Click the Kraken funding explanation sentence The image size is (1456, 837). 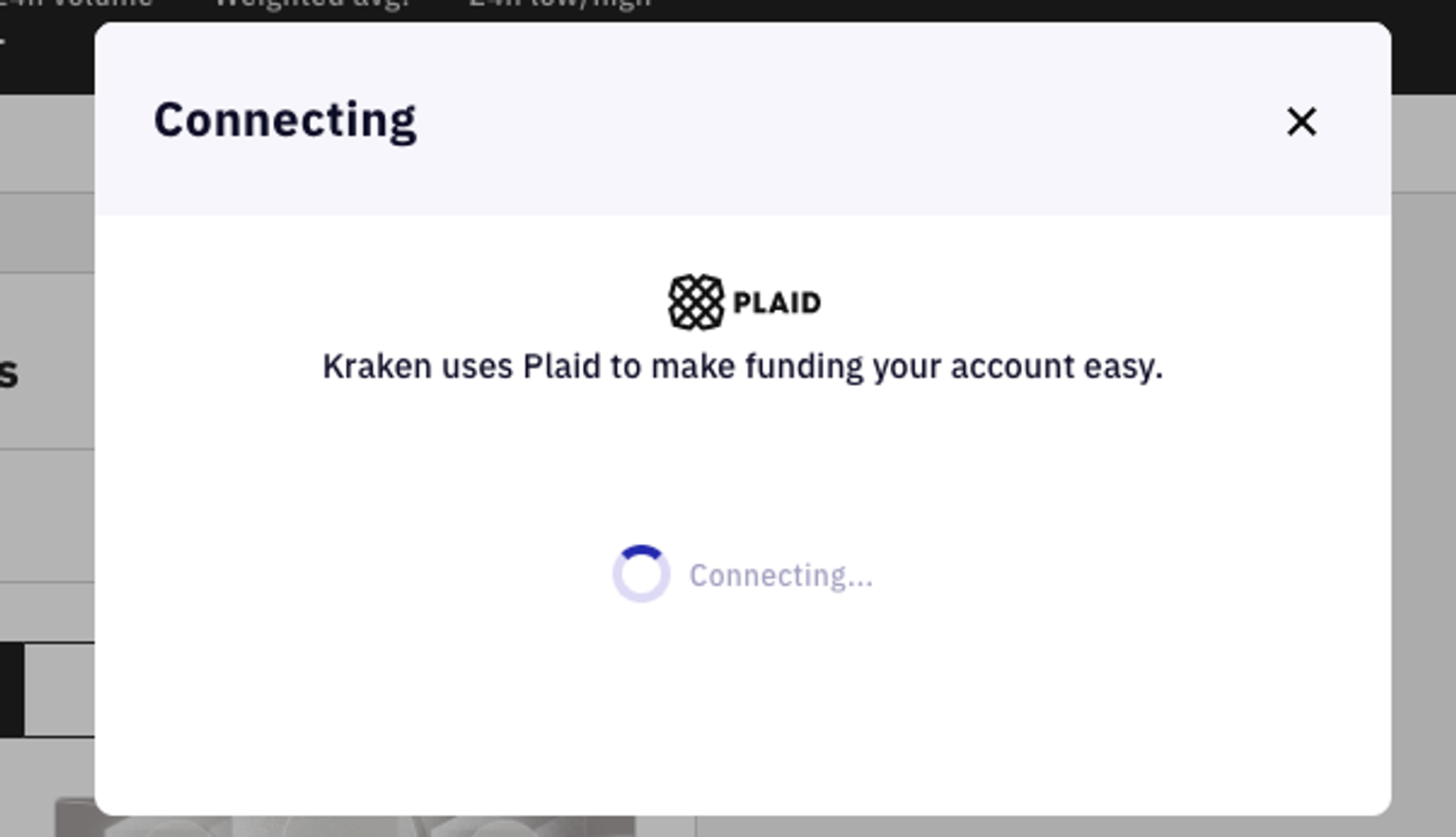click(742, 366)
